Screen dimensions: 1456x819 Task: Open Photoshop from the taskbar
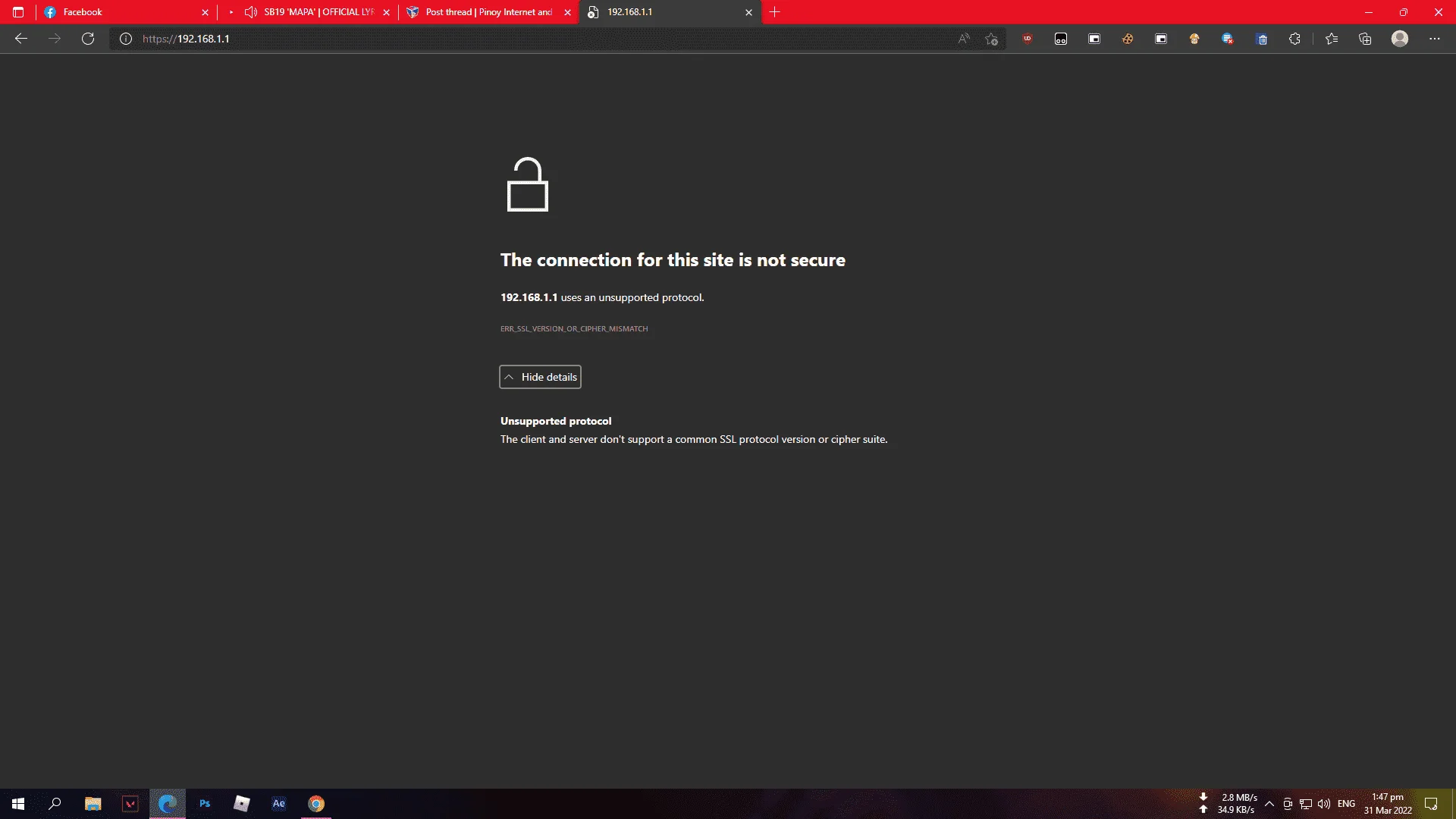click(205, 804)
